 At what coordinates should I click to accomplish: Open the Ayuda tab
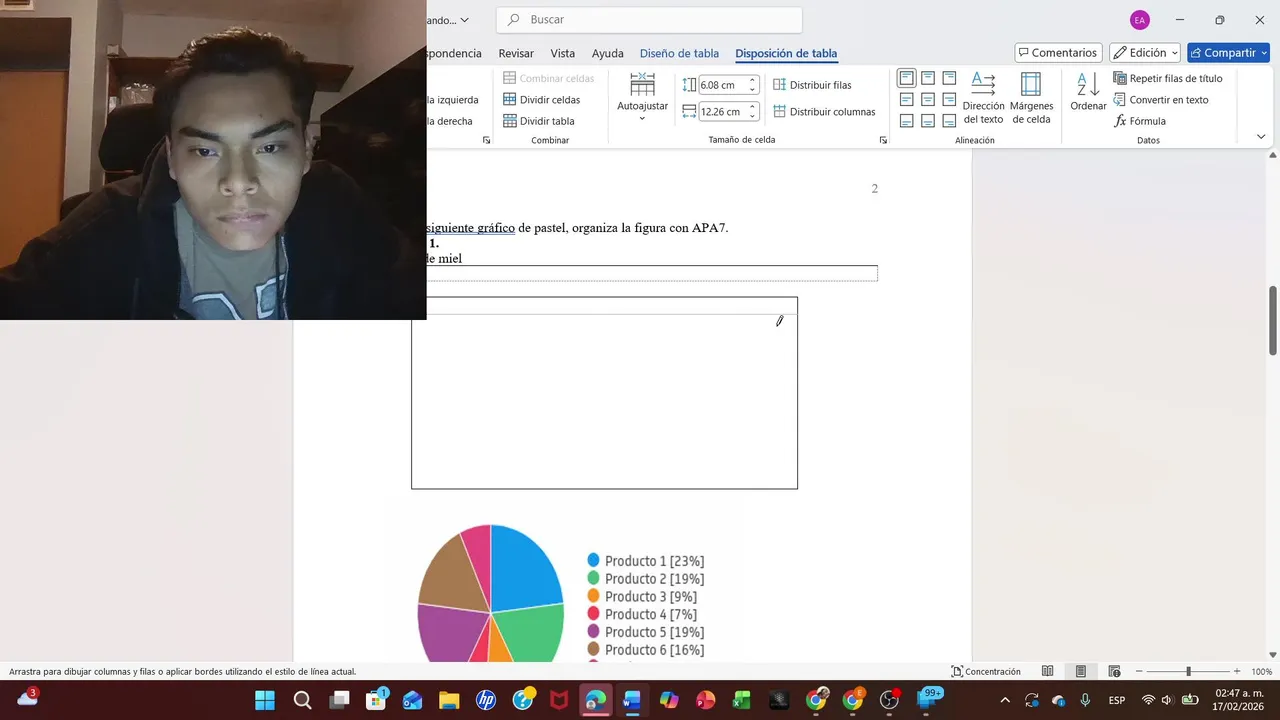[607, 53]
